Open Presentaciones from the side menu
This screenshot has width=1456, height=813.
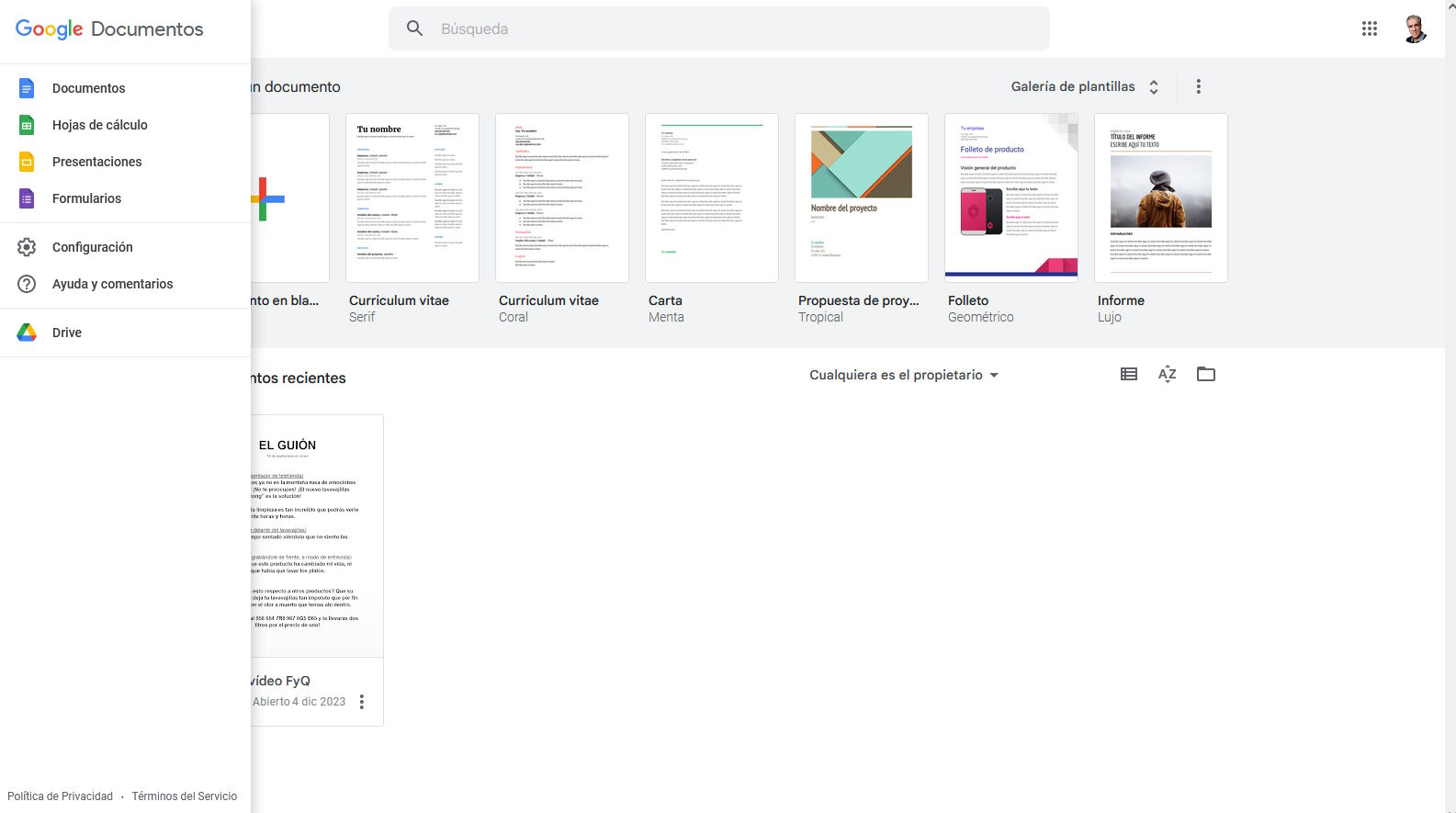[x=96, y=162]
